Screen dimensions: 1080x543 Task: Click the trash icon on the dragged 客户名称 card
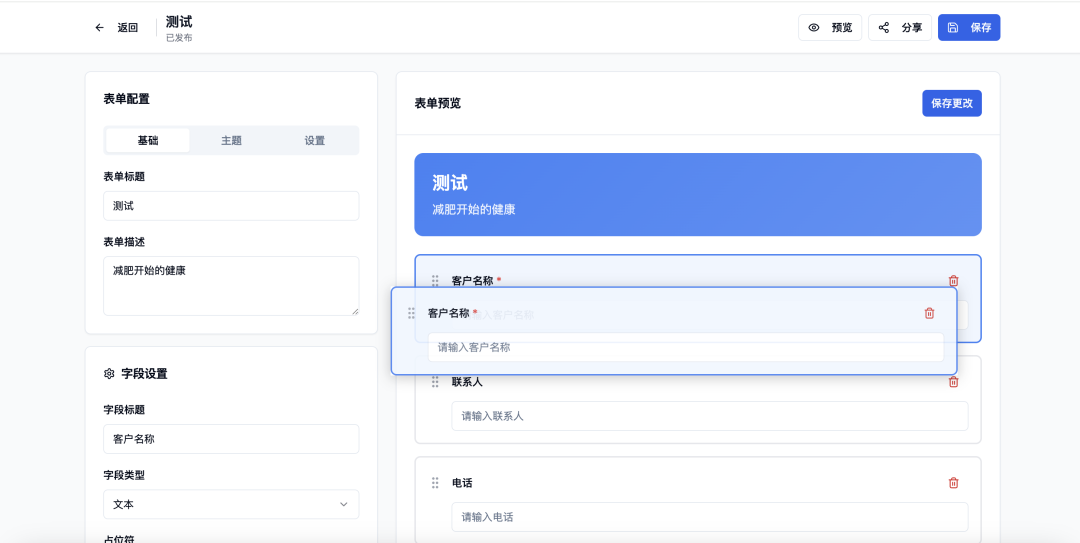pyautogui.click(x=929, y=313)
